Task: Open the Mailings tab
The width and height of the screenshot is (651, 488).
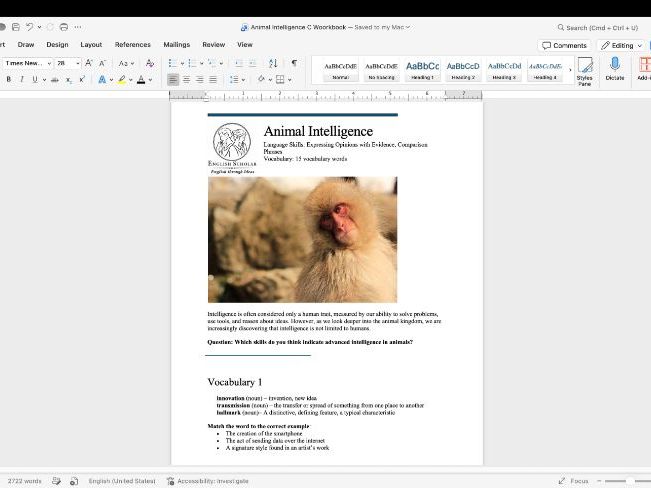Action: point(176,44)
